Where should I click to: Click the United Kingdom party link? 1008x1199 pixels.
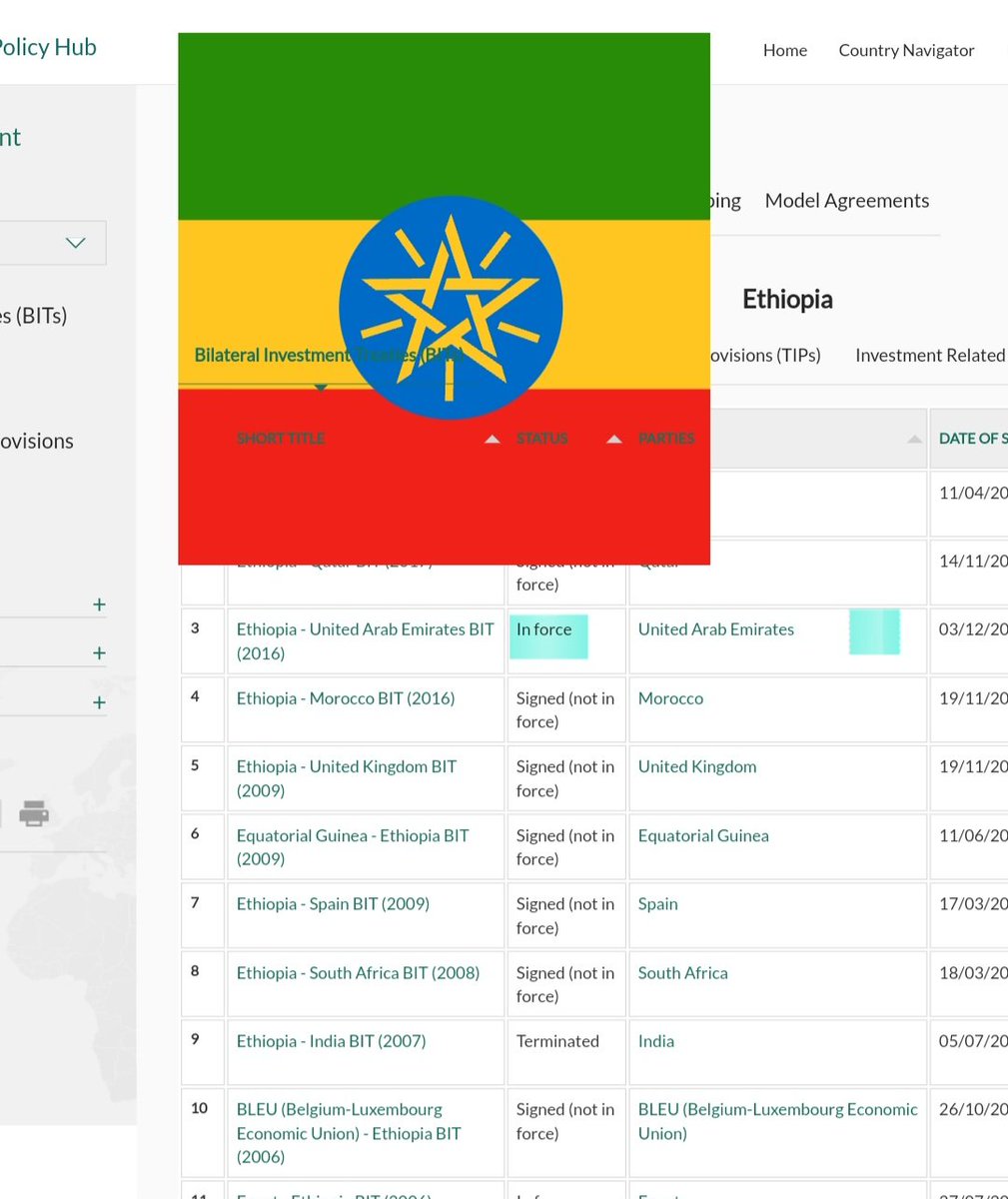tap(697, 766)
